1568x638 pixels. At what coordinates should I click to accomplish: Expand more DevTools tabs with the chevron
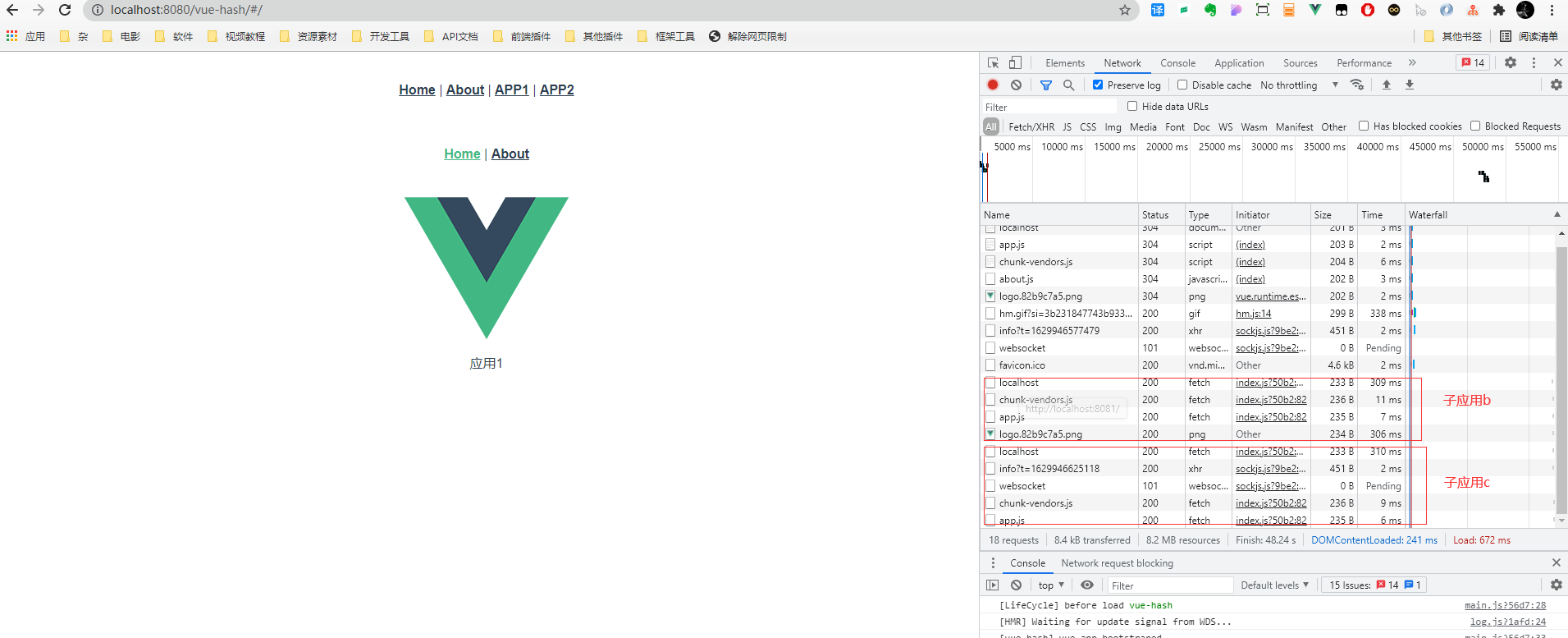(1412, 62)
